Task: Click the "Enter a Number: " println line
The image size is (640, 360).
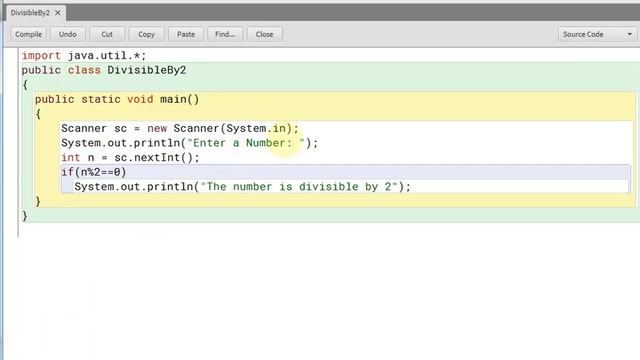Action: coord(189,143)
